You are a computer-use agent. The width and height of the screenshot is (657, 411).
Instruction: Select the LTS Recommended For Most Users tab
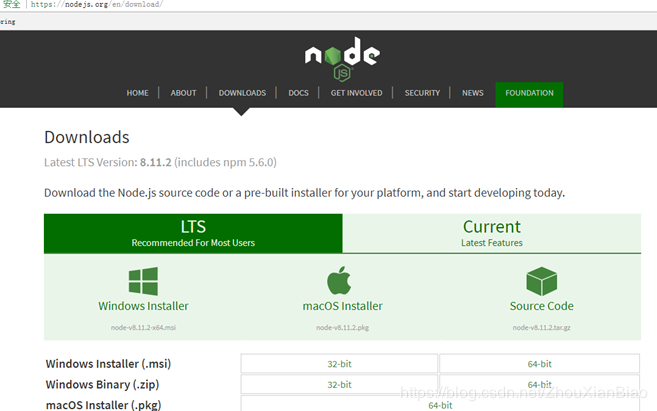(193, 233)
